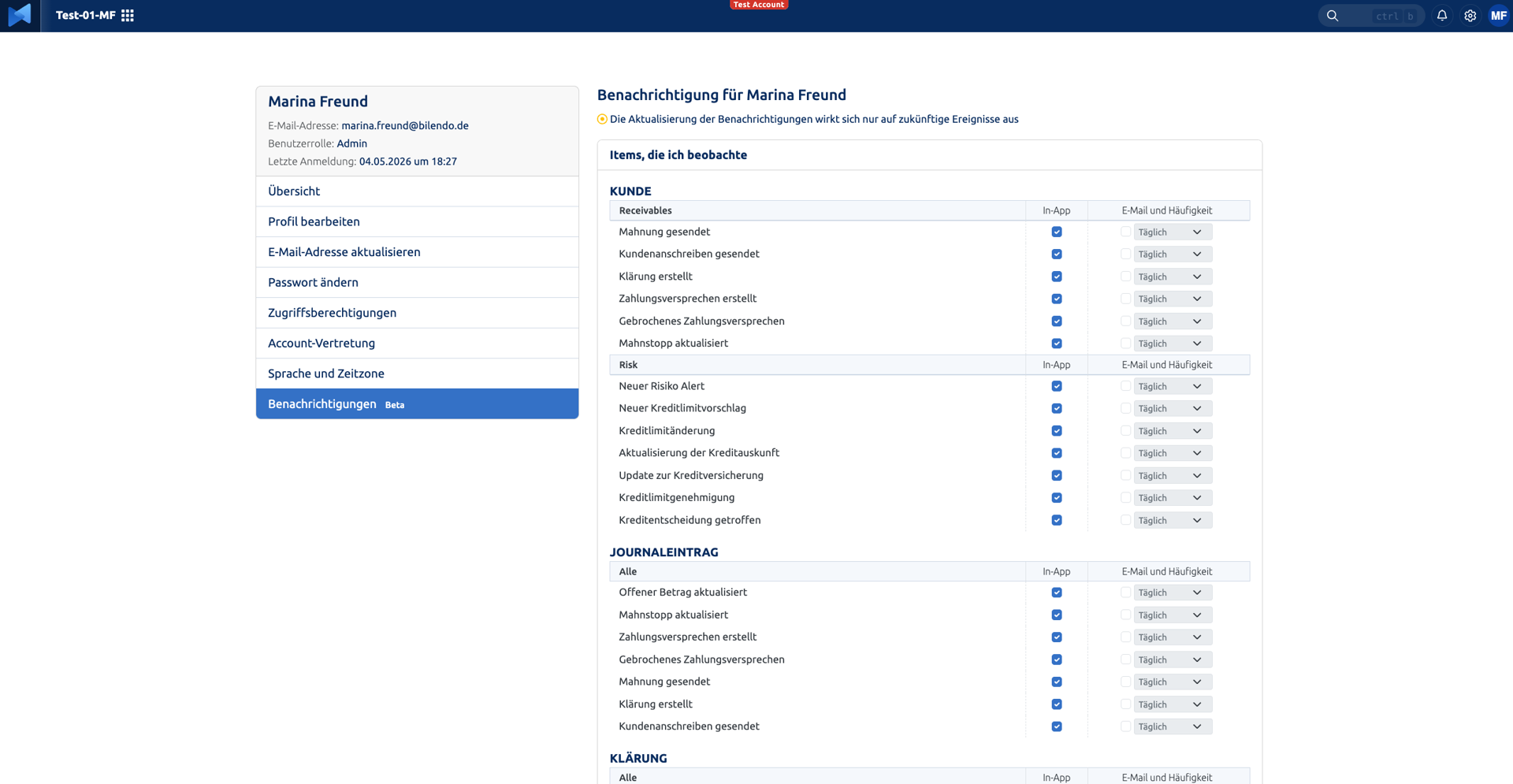Screen dimensions: 1513x784
Task: Click the last login date 04.05.2026 um 18:27
Action: [x=408, y=162]
